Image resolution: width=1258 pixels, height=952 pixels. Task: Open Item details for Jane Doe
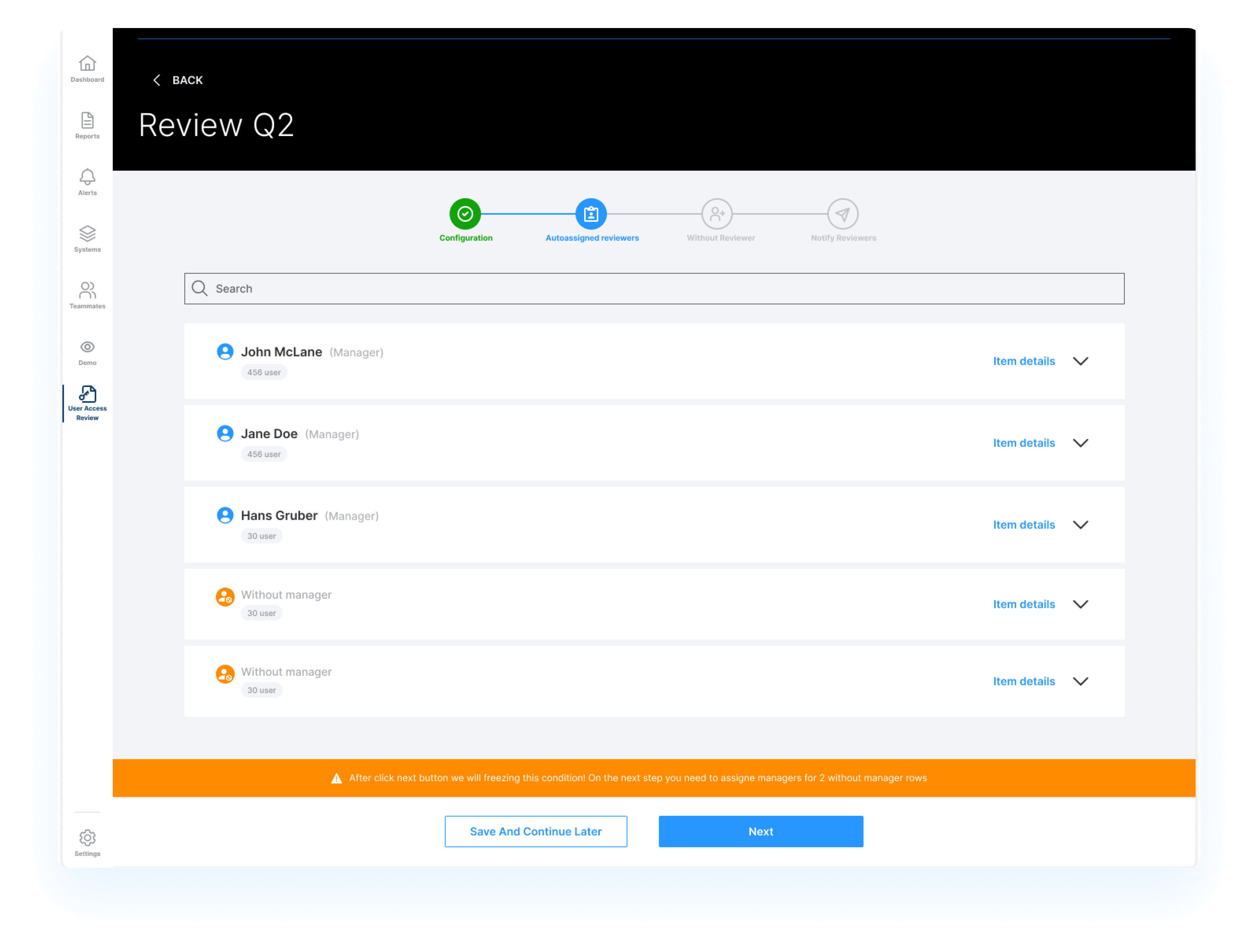click(1024, 443)
